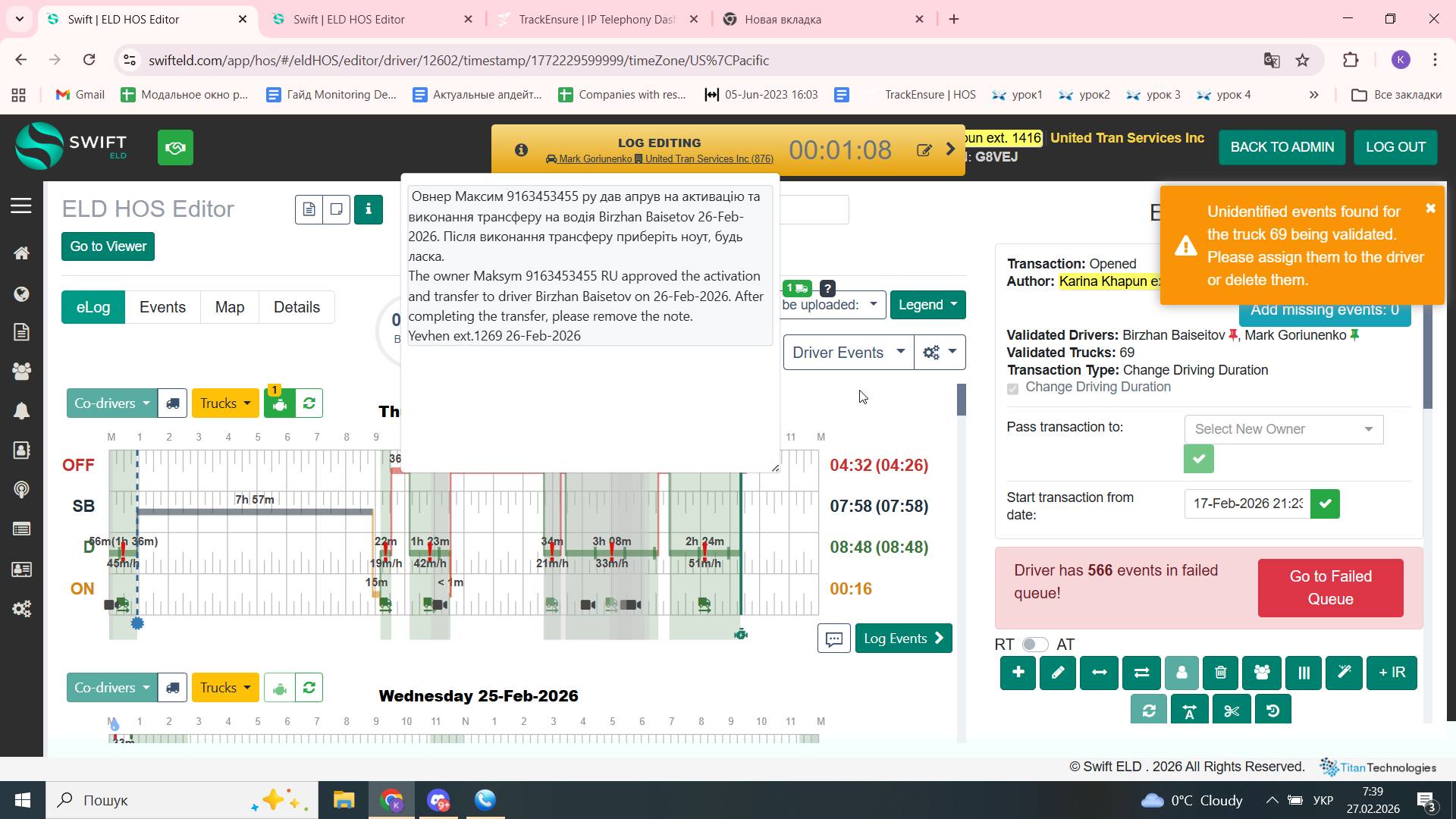Click the green plus add event button
Viewport: 1456px width, 819px height.
click(x=1018, y=673)
